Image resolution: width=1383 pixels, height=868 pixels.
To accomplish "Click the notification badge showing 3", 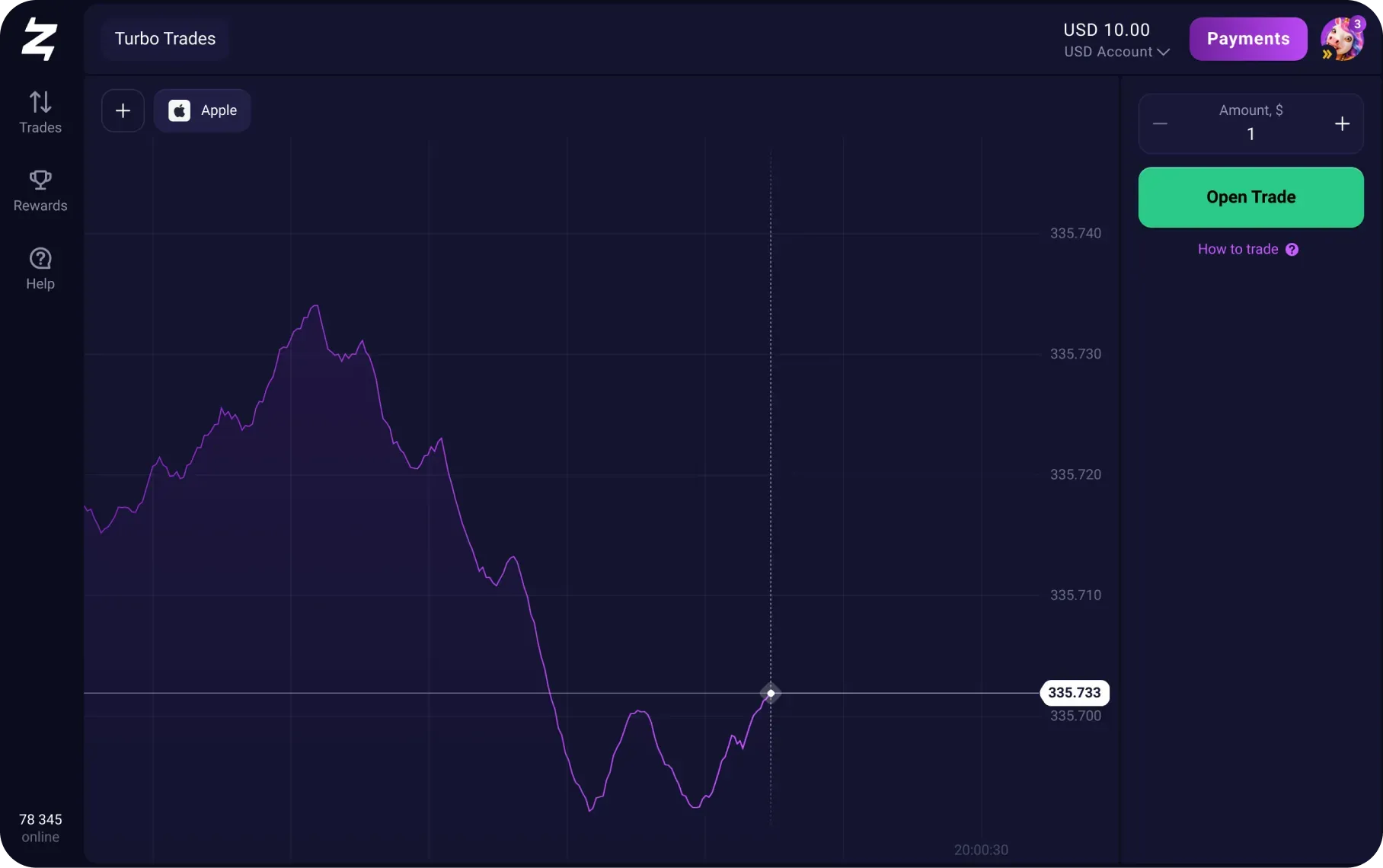I will [x=1357, y=24].
